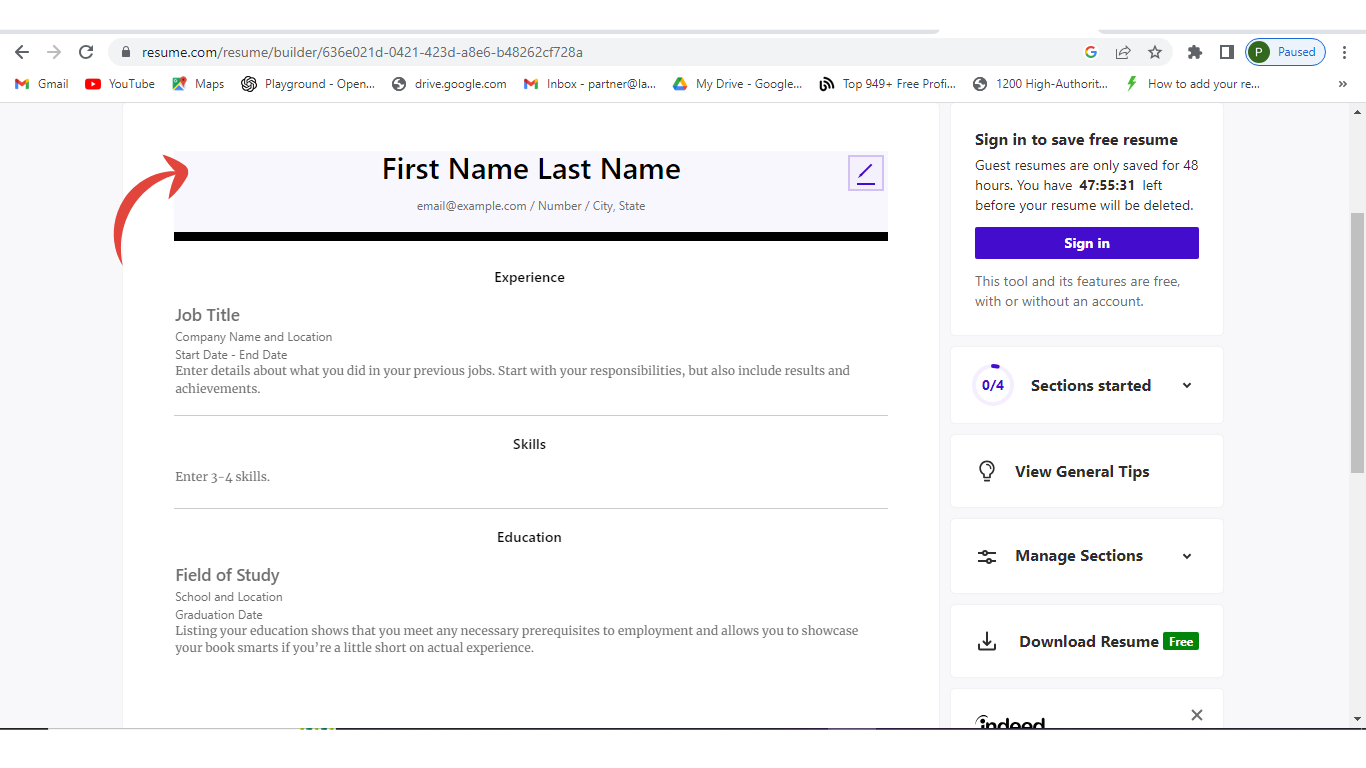This screenshot has width=1366, height=768.
Task: Click the Manage Sections sliders icon
Action: [x=987, y=557]
